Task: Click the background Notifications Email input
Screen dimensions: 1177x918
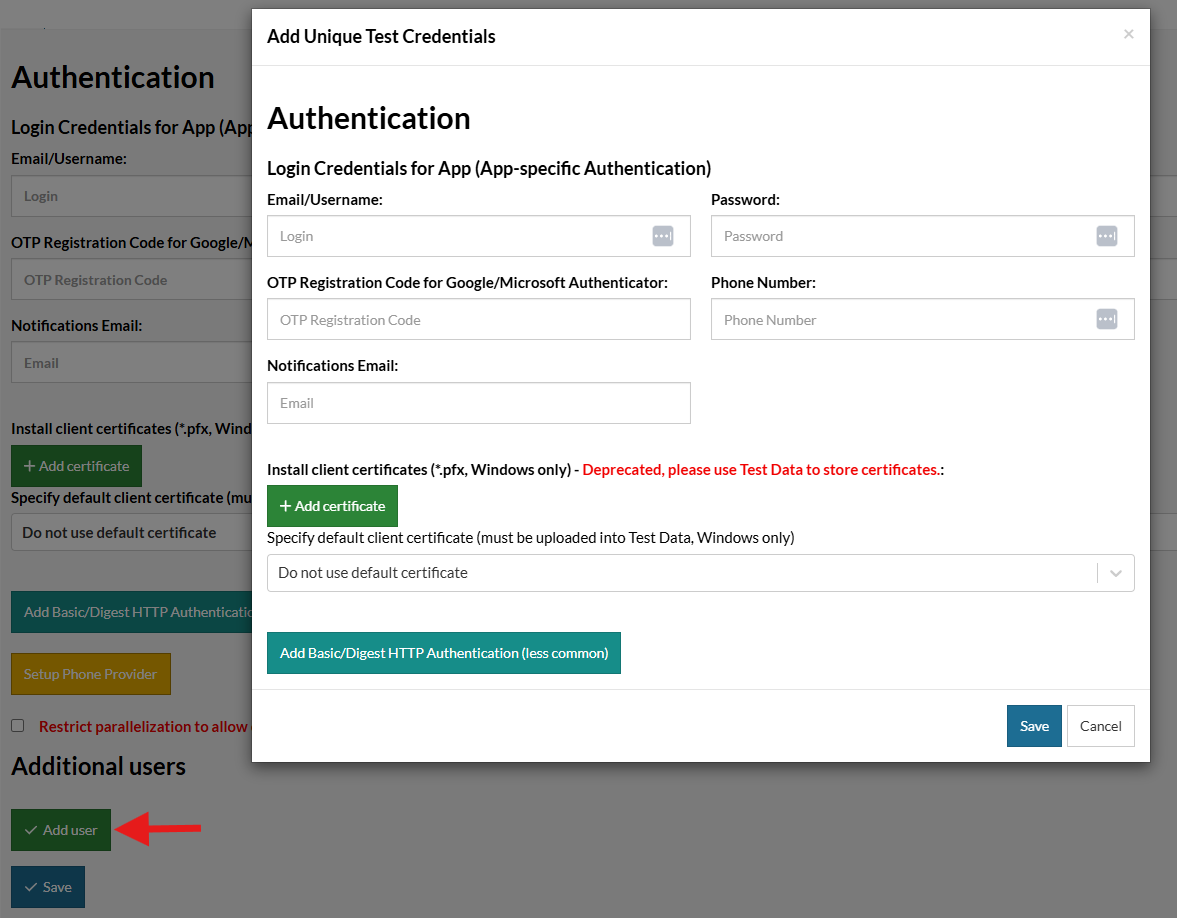Action: (x=132, y=363)
